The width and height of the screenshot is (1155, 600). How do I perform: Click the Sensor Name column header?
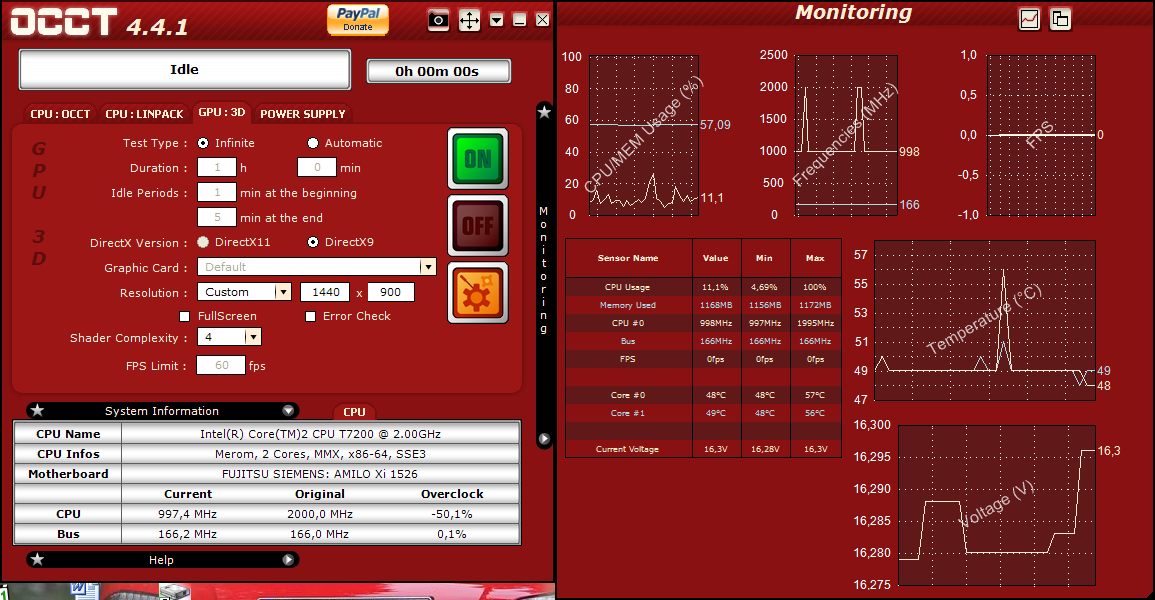(628, 258)
